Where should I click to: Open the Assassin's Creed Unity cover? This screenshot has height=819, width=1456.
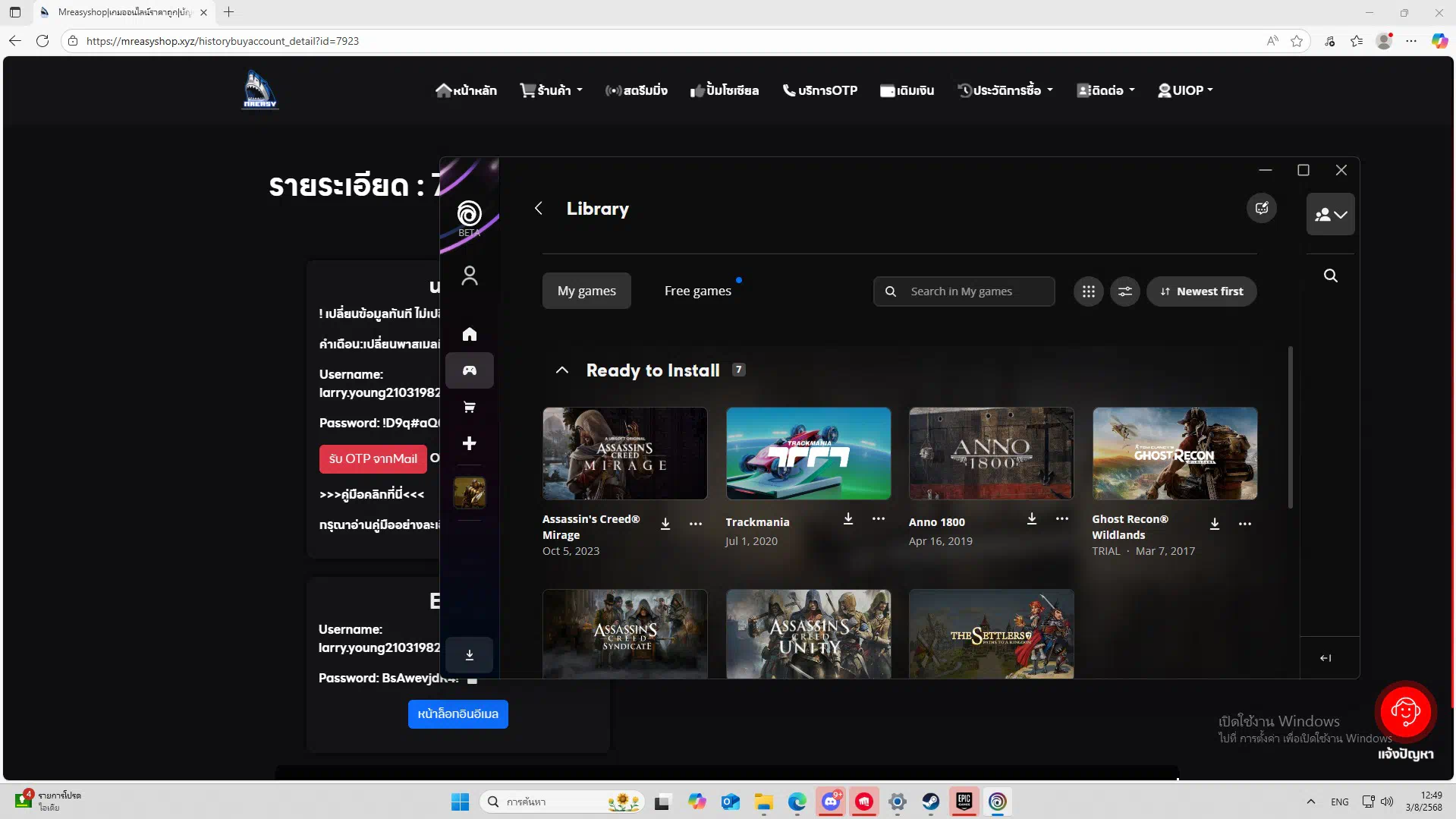(x=809, y=634)
